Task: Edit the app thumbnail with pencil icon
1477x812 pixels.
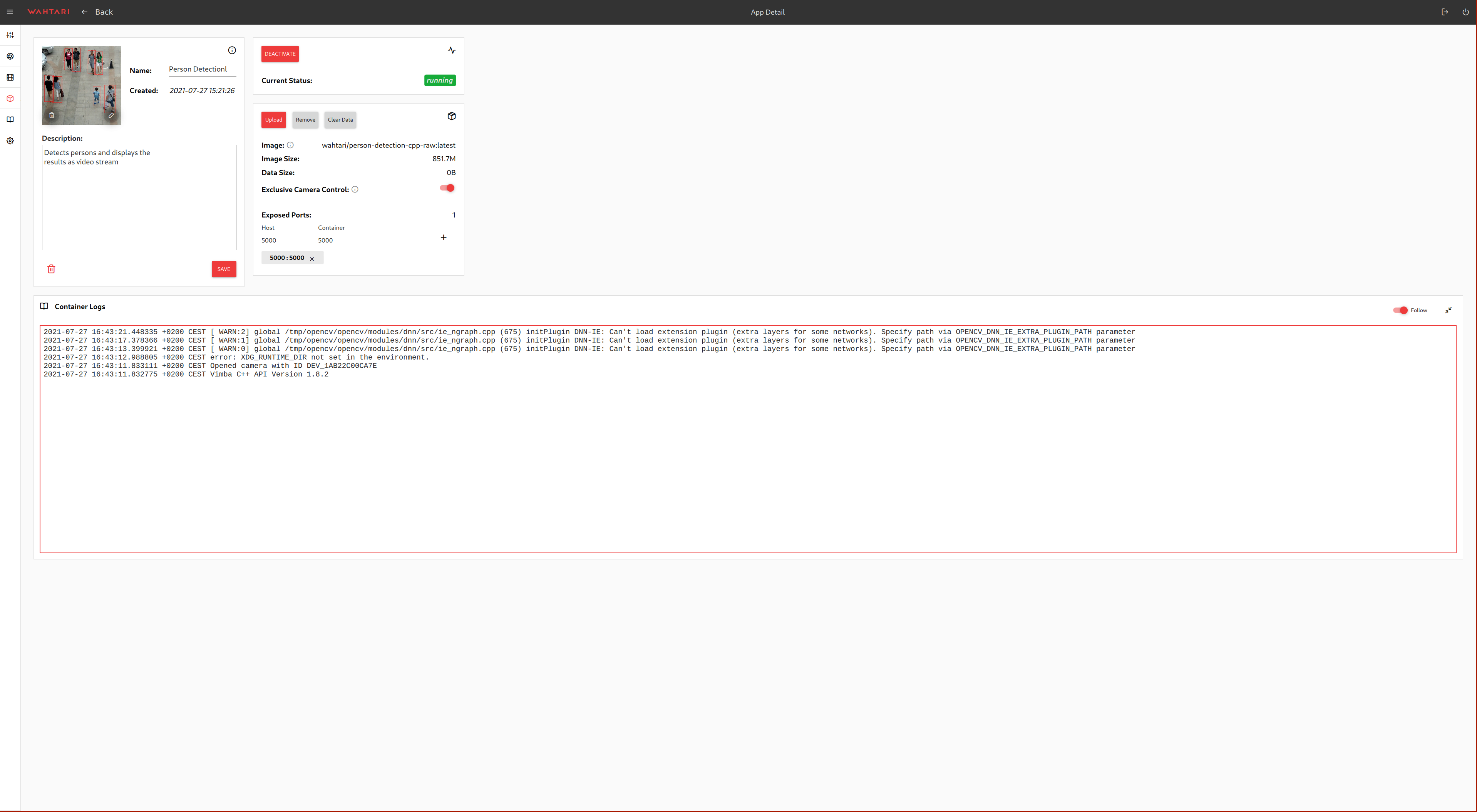Action: pyautogui.click(x=111, y=115)
